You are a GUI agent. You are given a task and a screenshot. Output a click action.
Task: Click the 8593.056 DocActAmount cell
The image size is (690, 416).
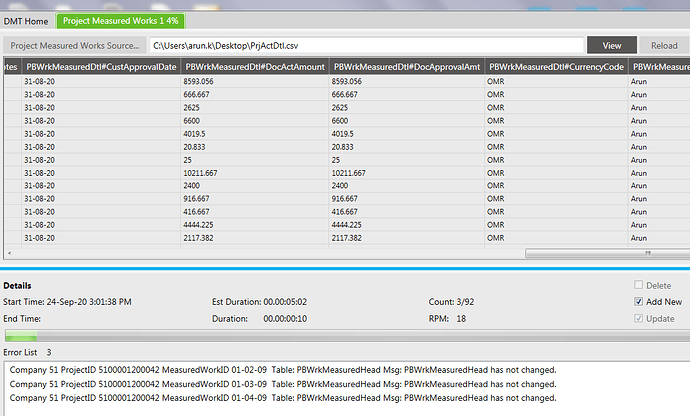click(255, 81)
